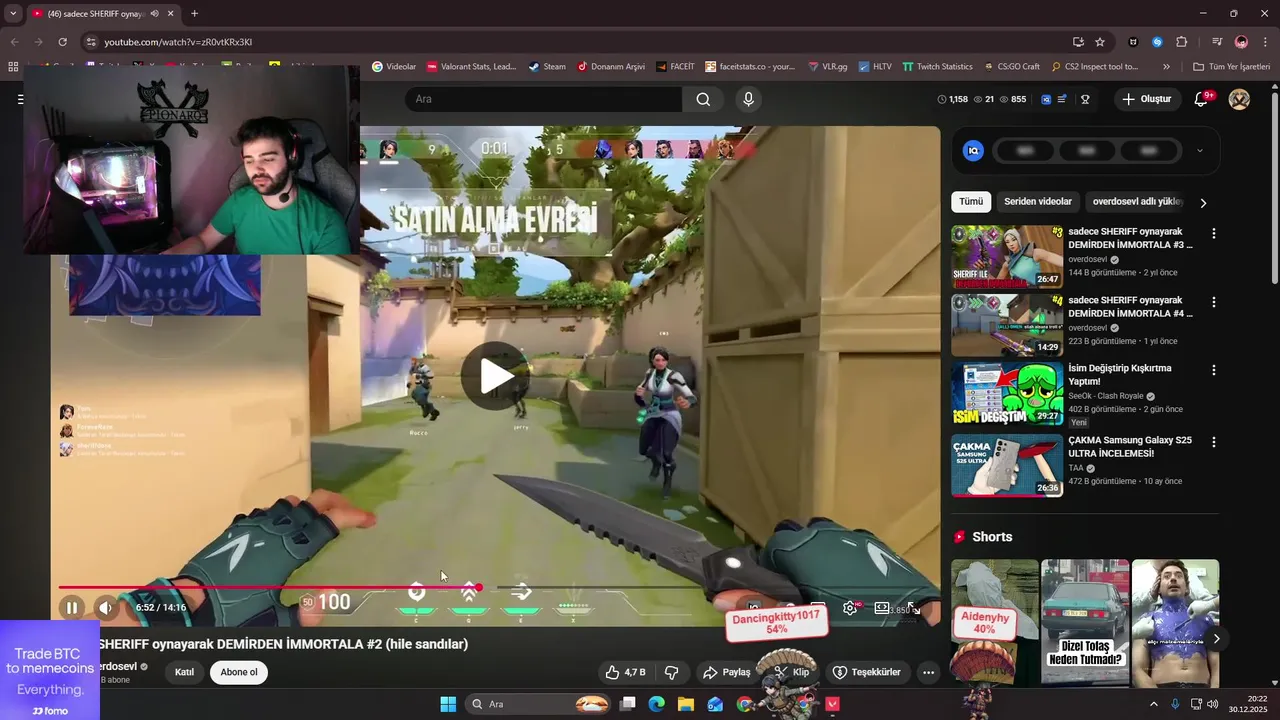Open Microsoft Edge from the taskbar
1280x720 pixels.
(x=656, y=704)
